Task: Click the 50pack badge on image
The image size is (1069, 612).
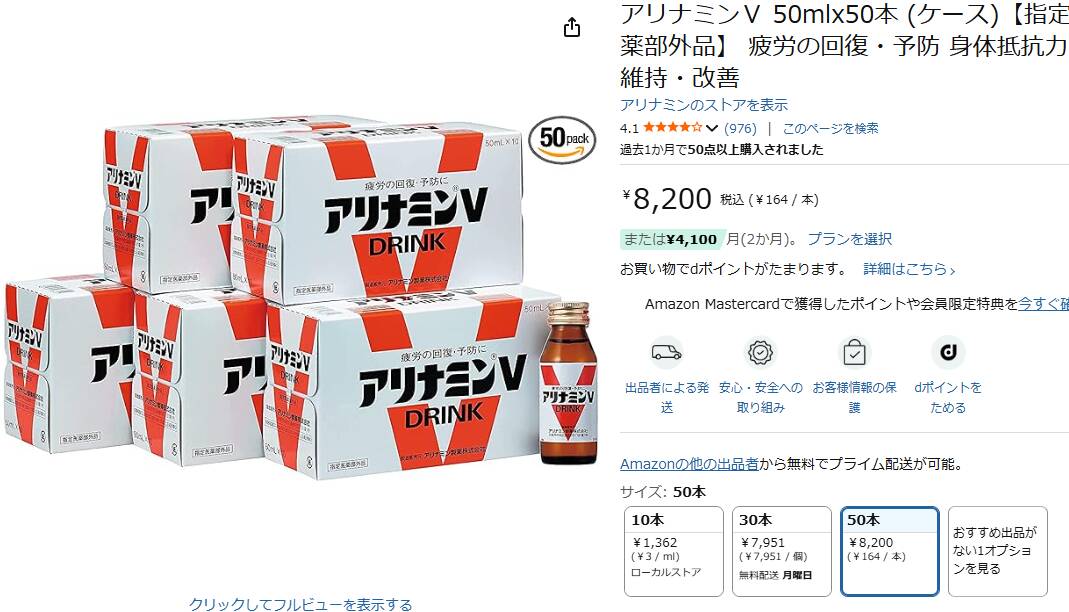Action: 562,140
